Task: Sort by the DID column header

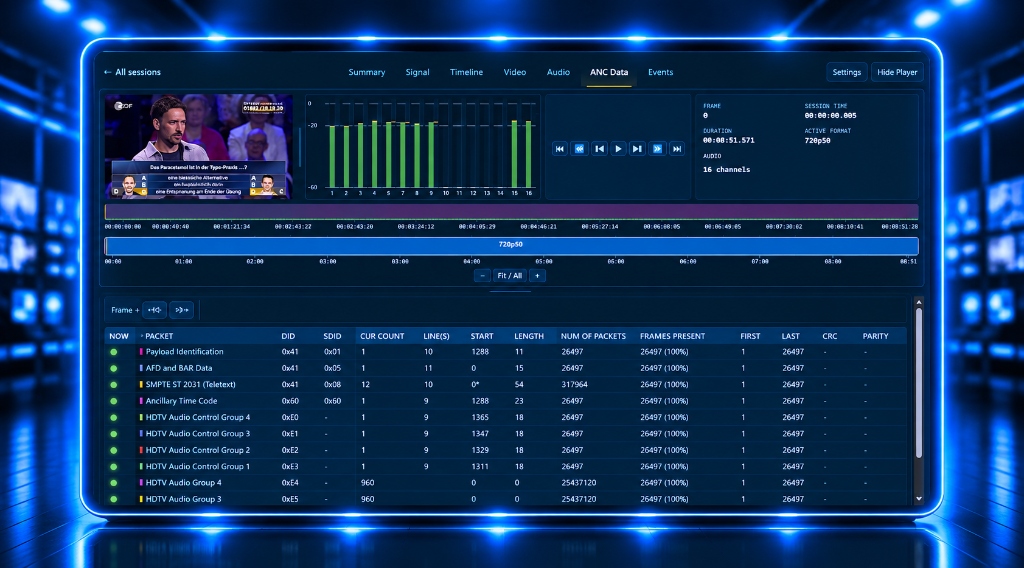Action: [x=288, y=336]
